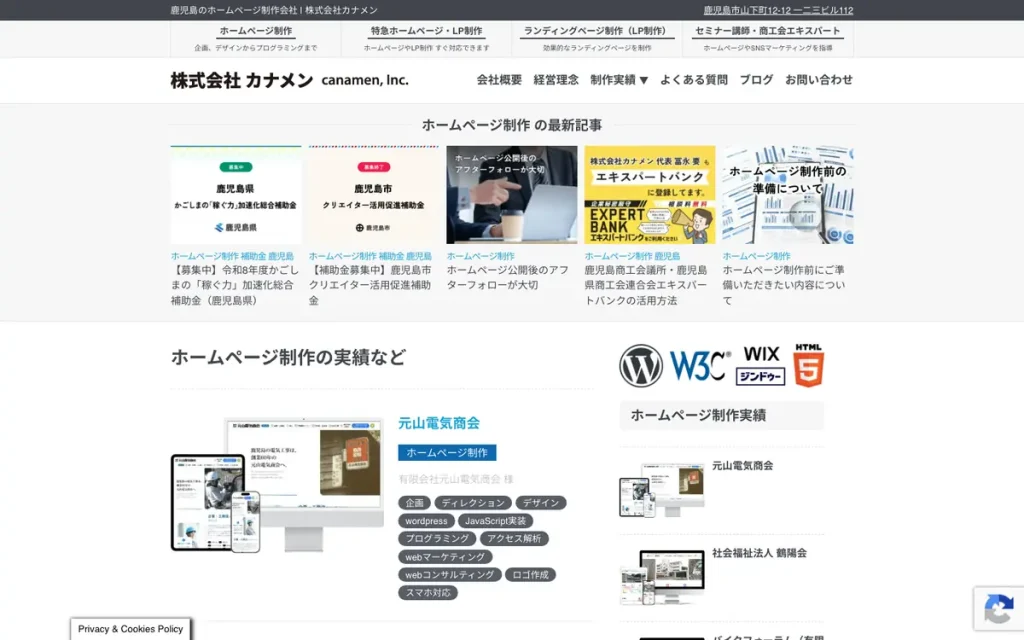Click the 企画 tag

click(x=415, y=503)
